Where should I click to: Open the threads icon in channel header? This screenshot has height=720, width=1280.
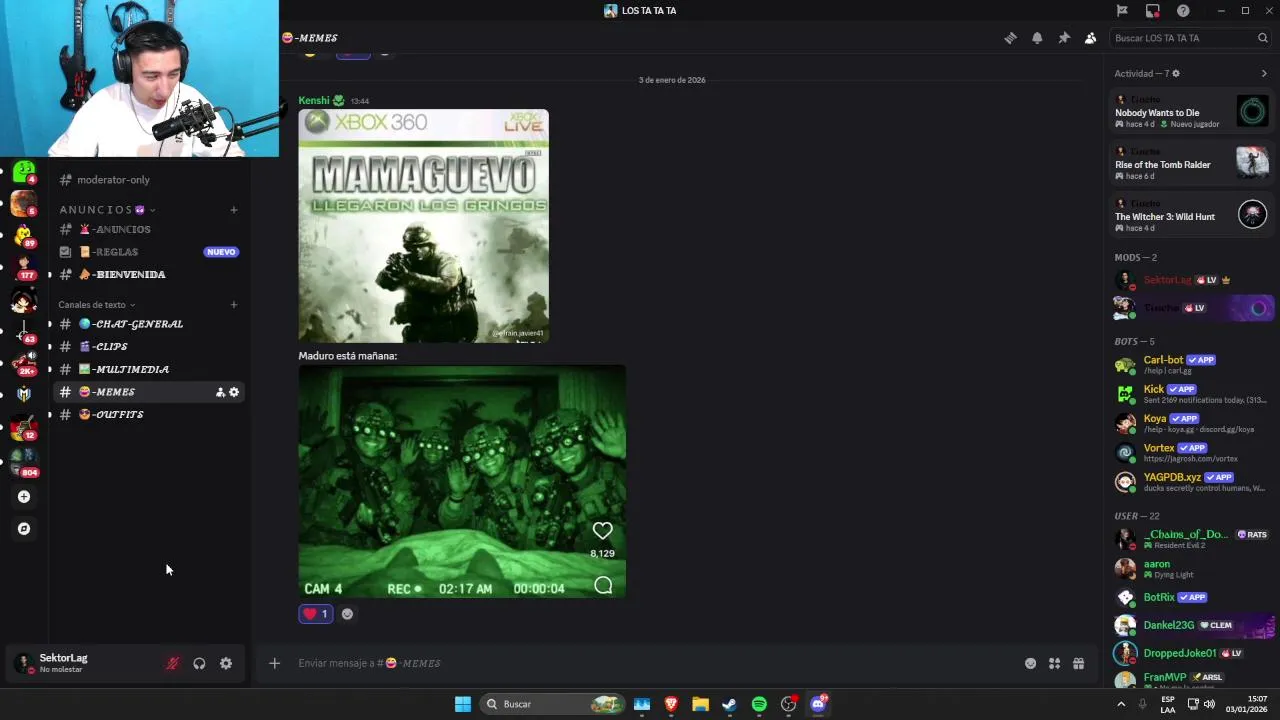(1010, 38)
